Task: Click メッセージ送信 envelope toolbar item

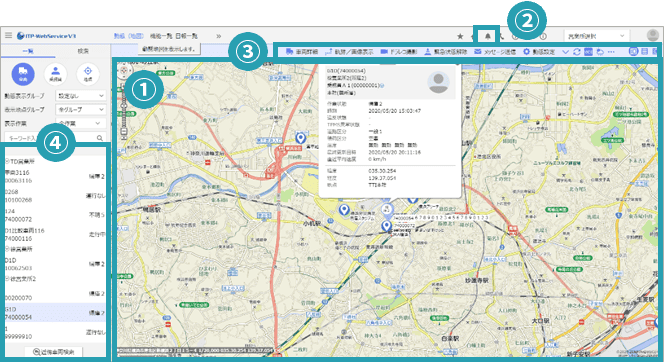Action: pos(495,52)
